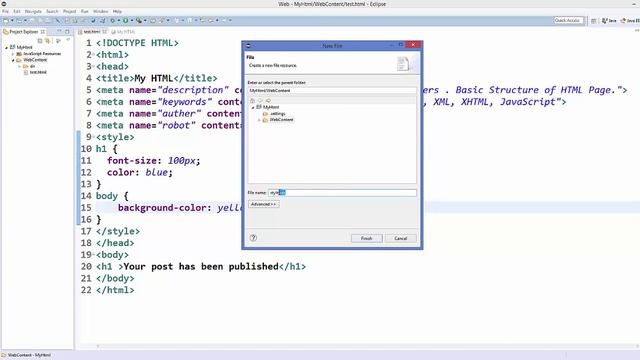The width and height of the screenshot is (640, 360).
Task: Click the Eclipse window system icon
Action: (x=4, y=4)
